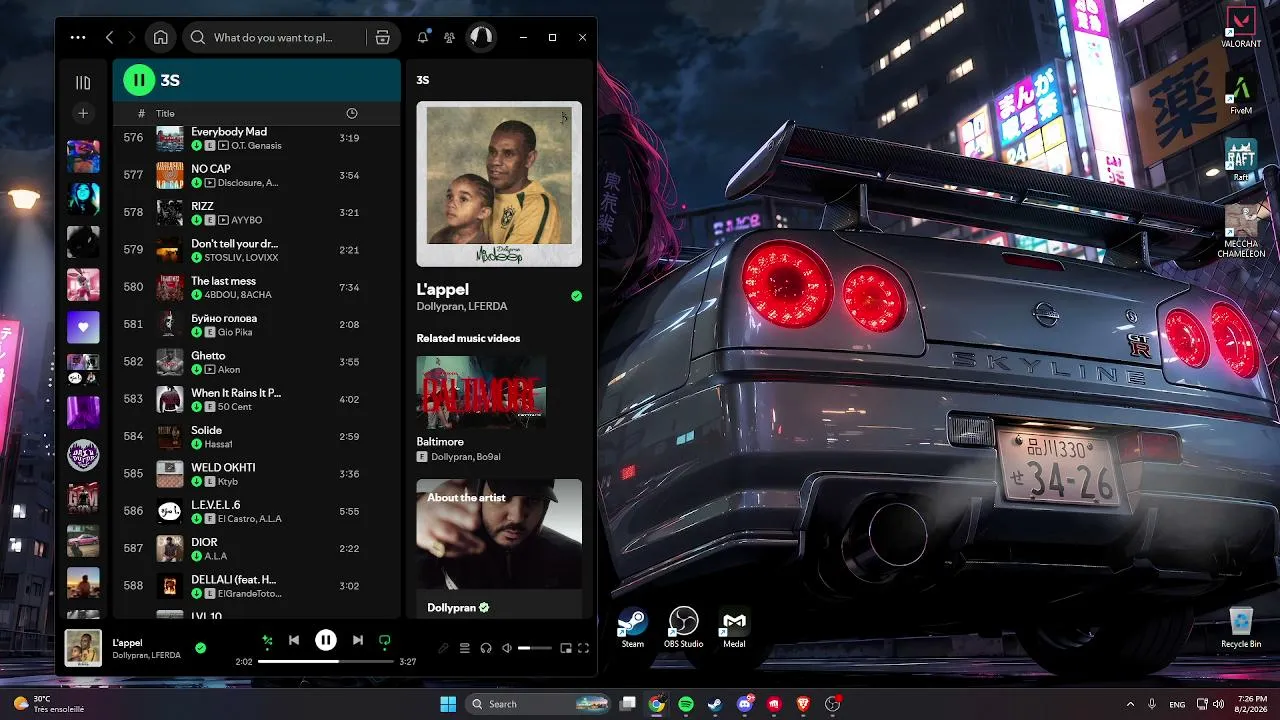Open Discord from the taskbar
Image resolution: width=1280 pixels, height=720 pixels.
point(745,704)
